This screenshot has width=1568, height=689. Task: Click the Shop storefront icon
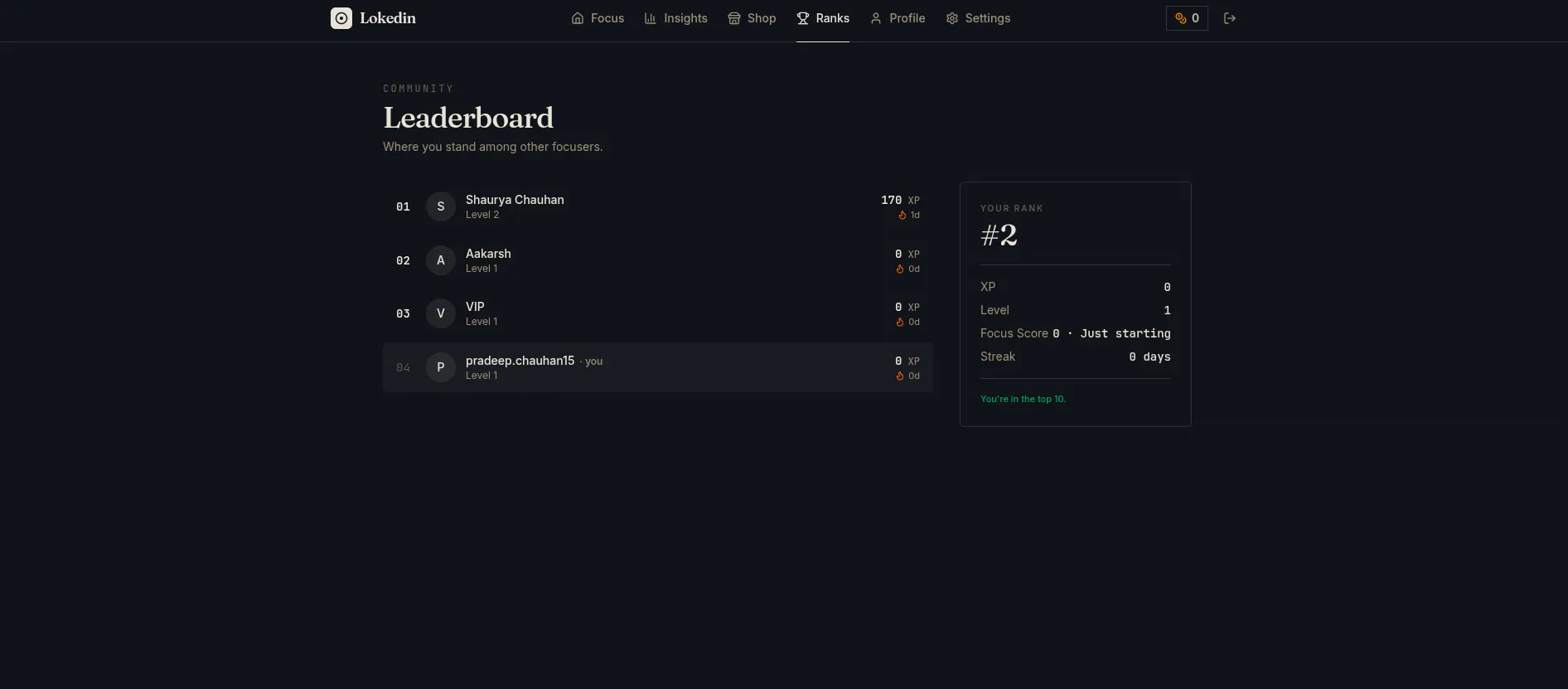pyautogui.click(x=734, y=18)
